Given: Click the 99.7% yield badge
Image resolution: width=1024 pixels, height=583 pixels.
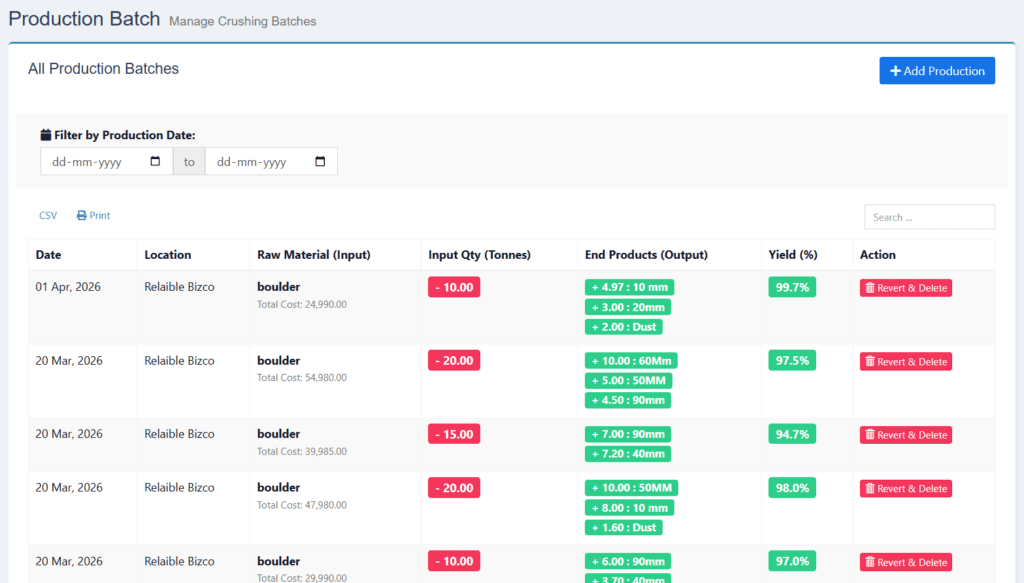Looking at the screenshot, I should [792, 287].
